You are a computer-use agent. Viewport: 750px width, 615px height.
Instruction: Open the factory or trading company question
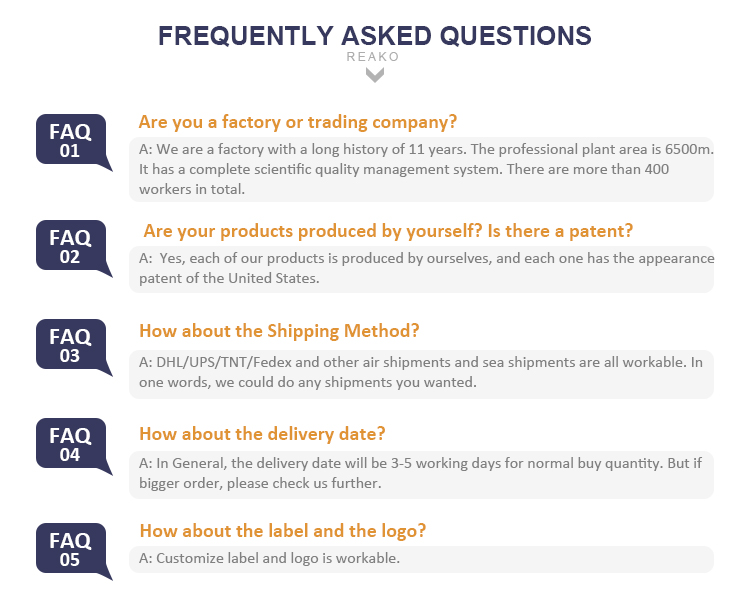(298, 122)
